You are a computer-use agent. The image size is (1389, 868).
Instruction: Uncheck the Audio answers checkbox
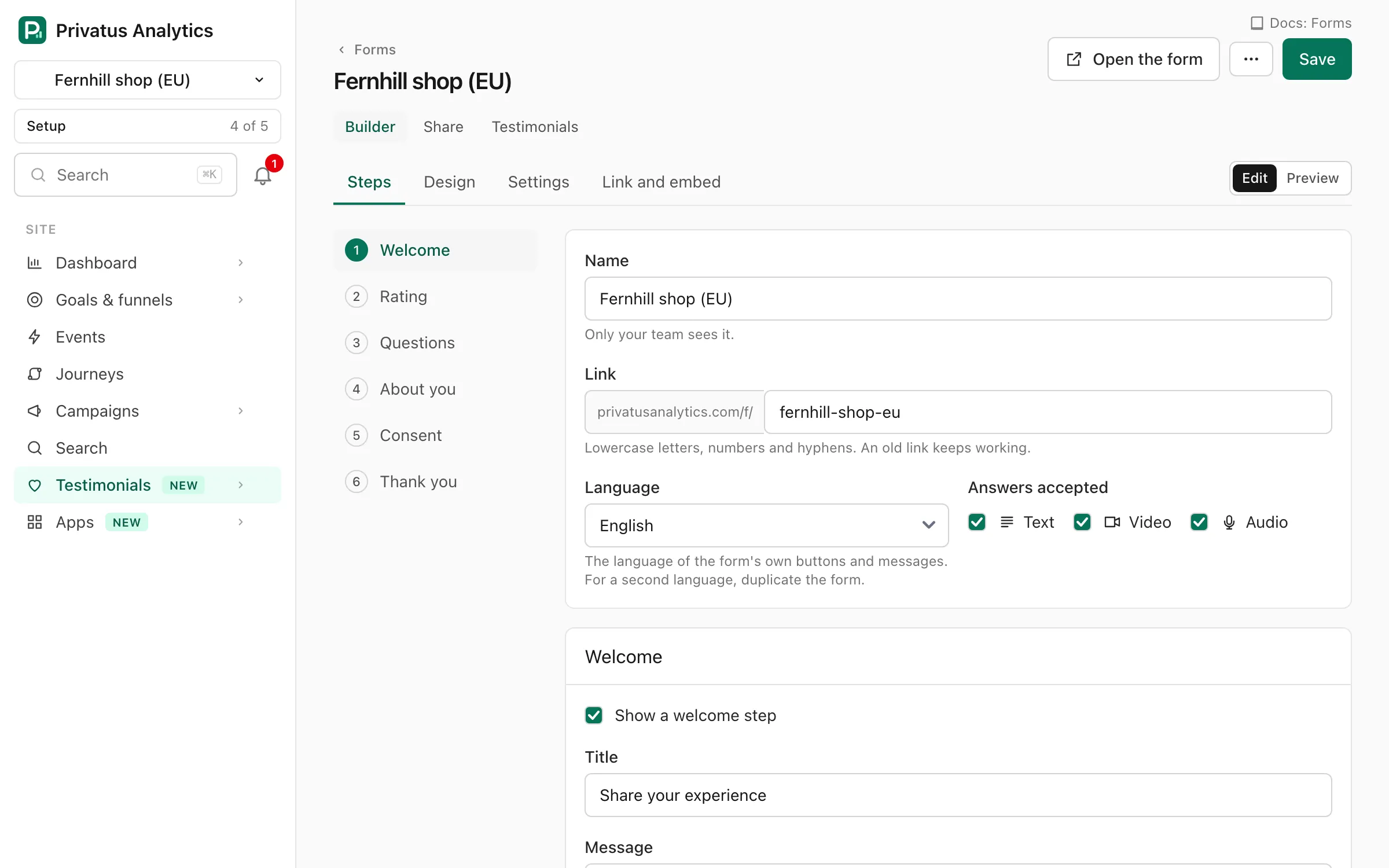1199,522
